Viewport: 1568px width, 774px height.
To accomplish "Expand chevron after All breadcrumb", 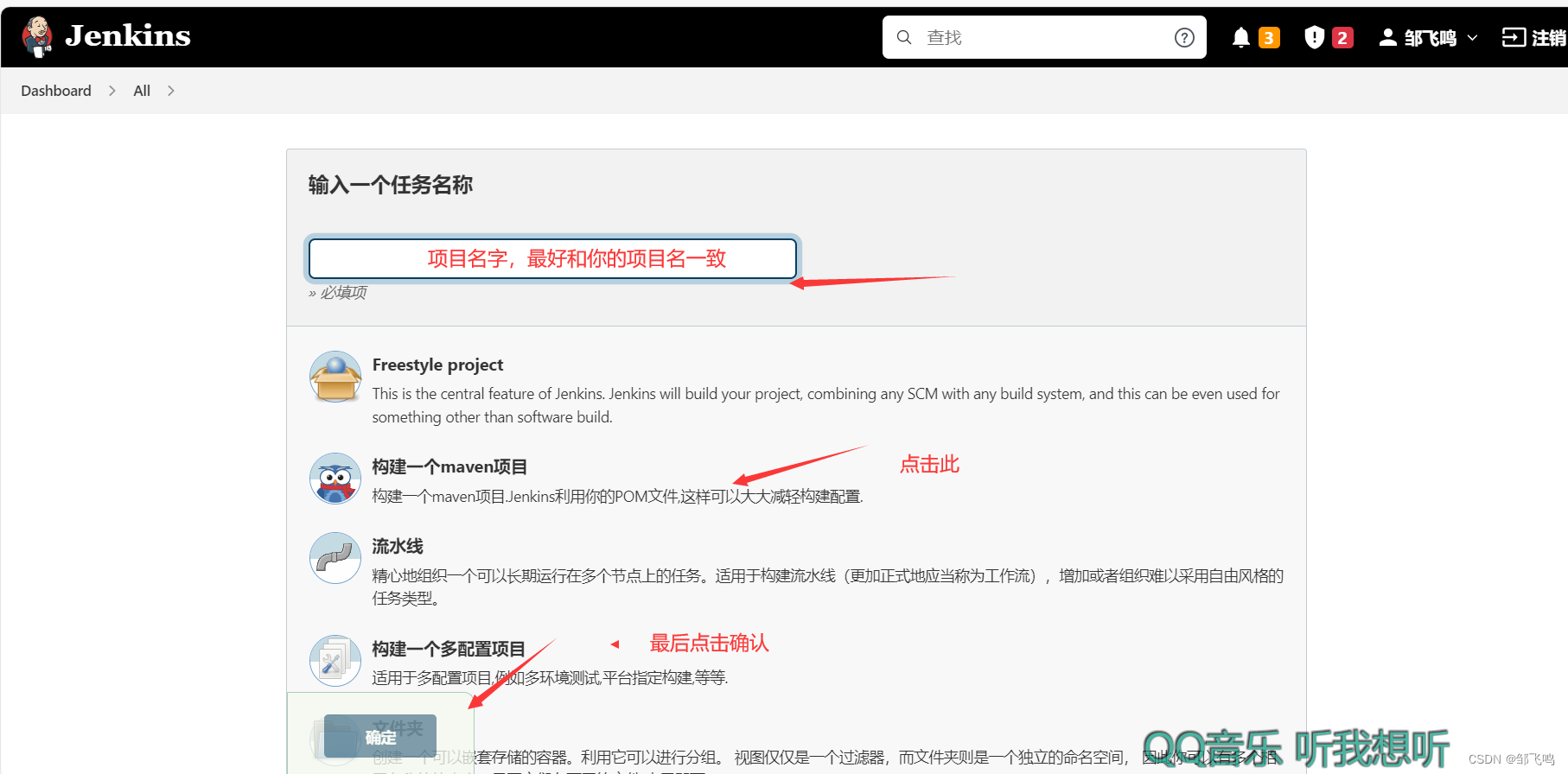I will tap(171, 91).
